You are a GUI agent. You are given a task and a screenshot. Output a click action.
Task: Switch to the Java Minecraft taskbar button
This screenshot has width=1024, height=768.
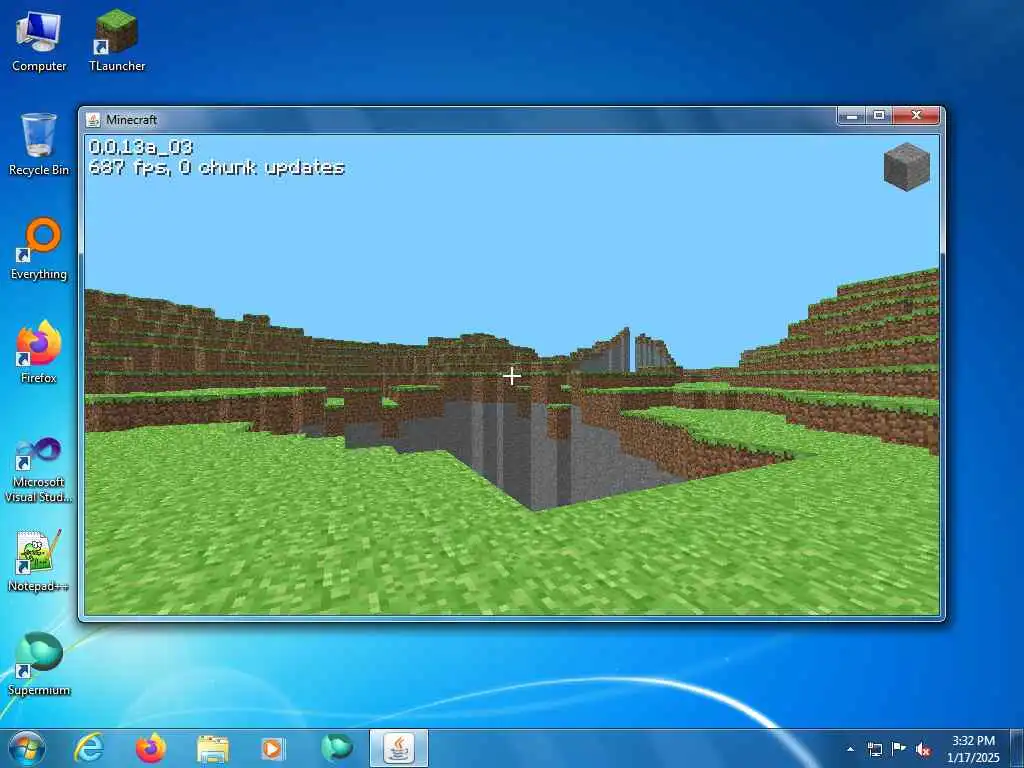click(398, 748)
